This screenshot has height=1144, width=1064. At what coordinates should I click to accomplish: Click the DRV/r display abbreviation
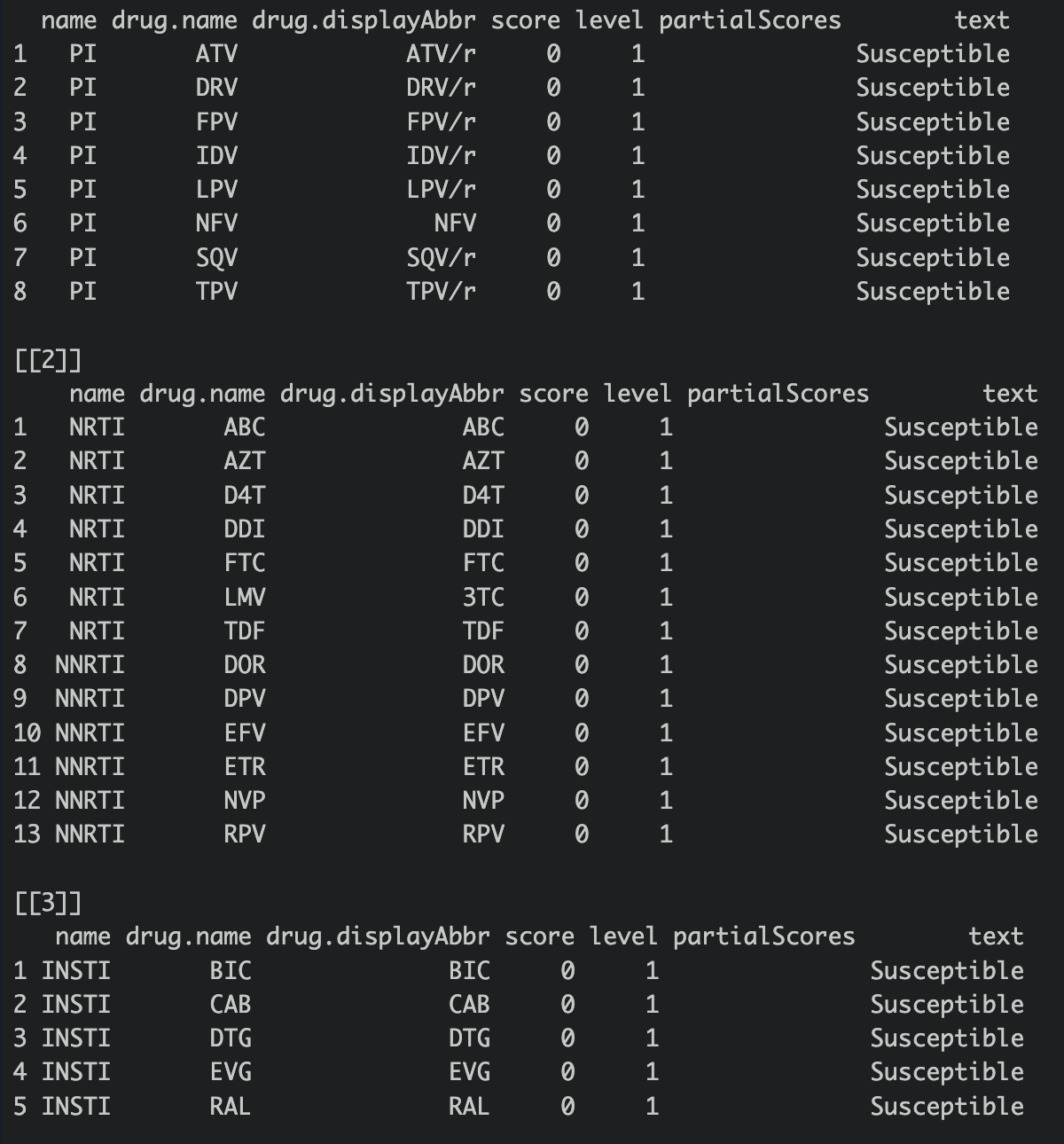tap(441, 88)
